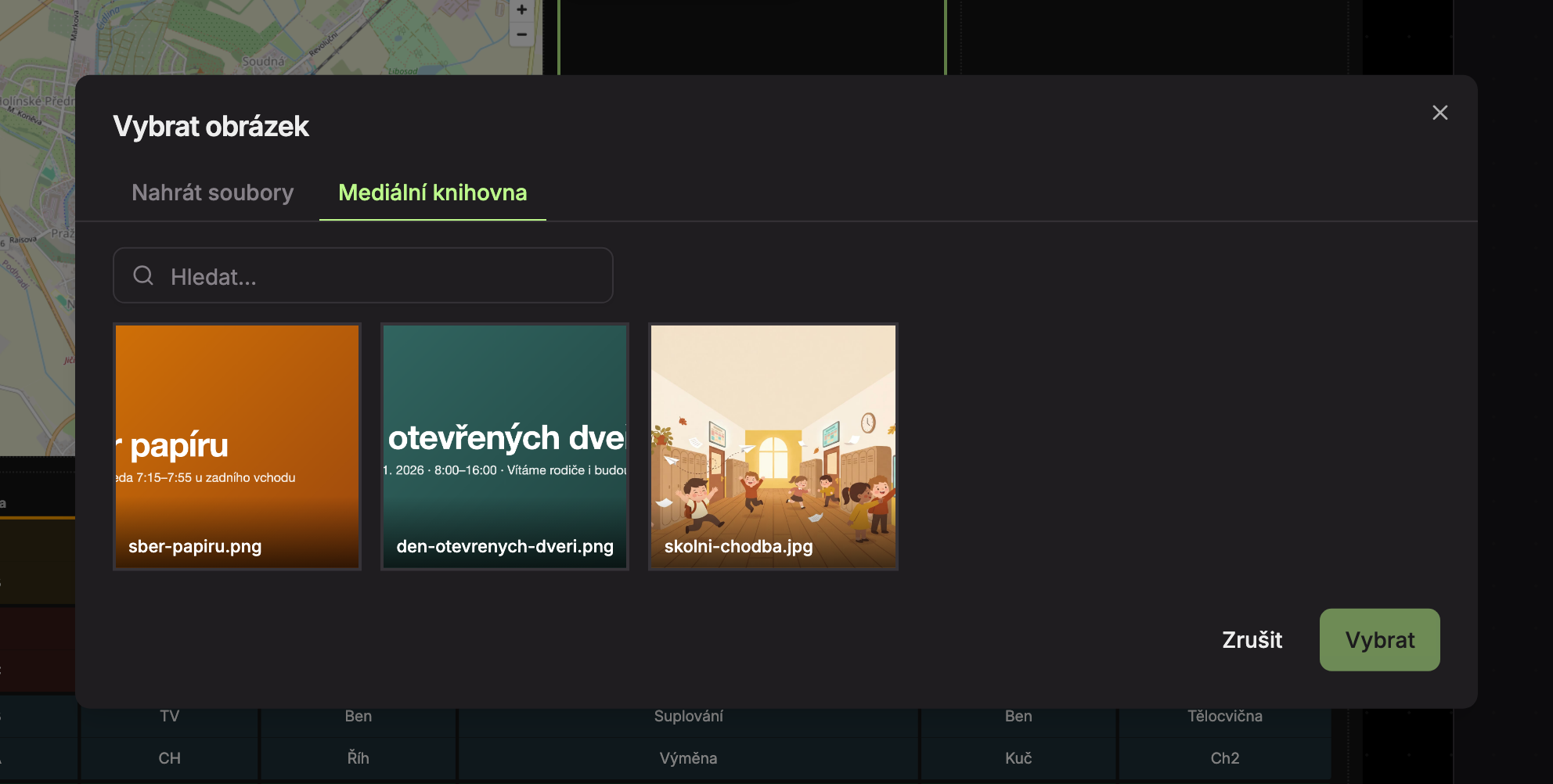Screen dimensions: 1553x784
Task: Zoom in on the background map
Action: (521, 10)
